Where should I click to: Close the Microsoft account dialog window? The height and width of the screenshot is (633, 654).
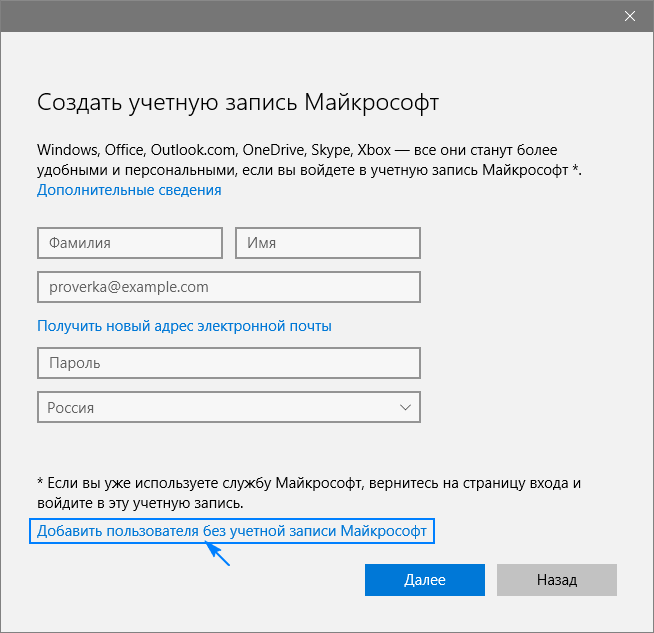point(630,16)
